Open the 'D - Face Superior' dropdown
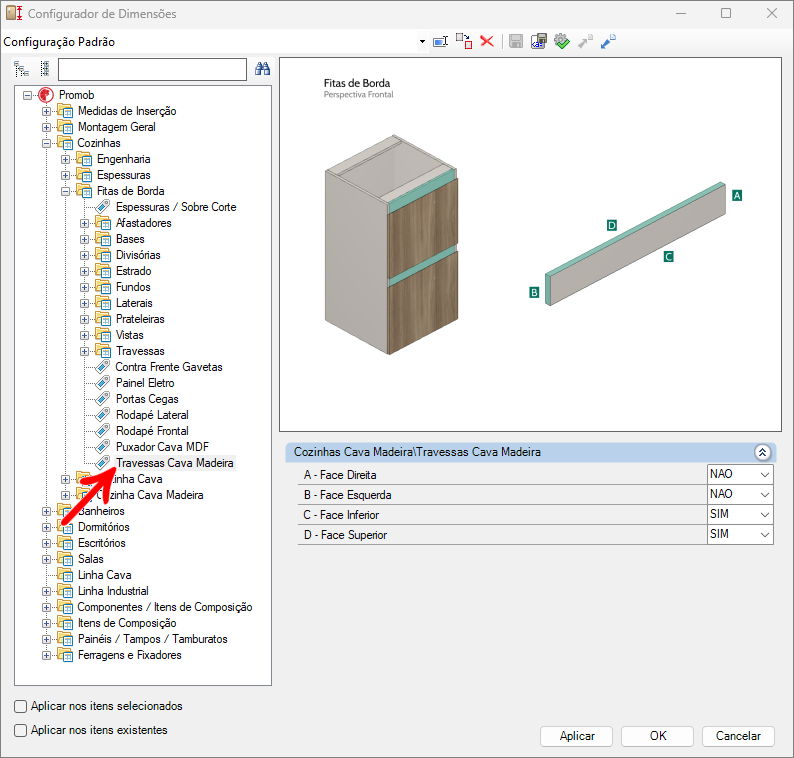 (x=765, y=535)
